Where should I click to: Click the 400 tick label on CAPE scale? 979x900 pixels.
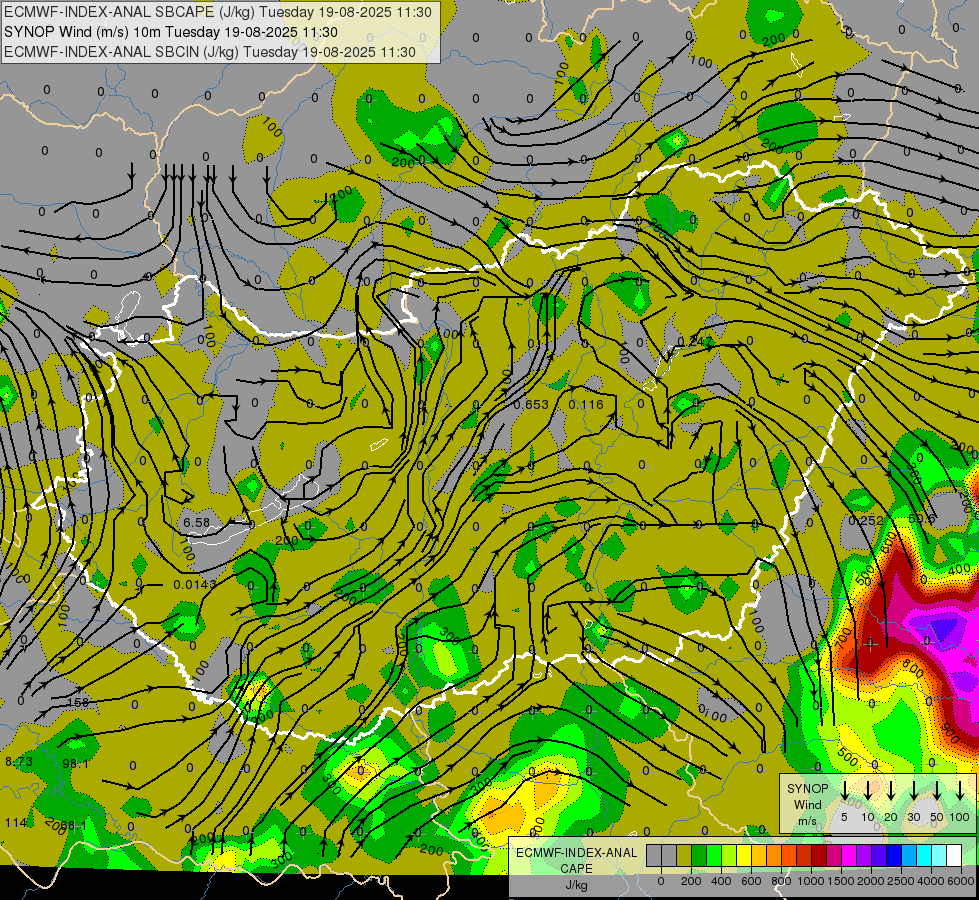pyautogui.click(x=721, y=881)
